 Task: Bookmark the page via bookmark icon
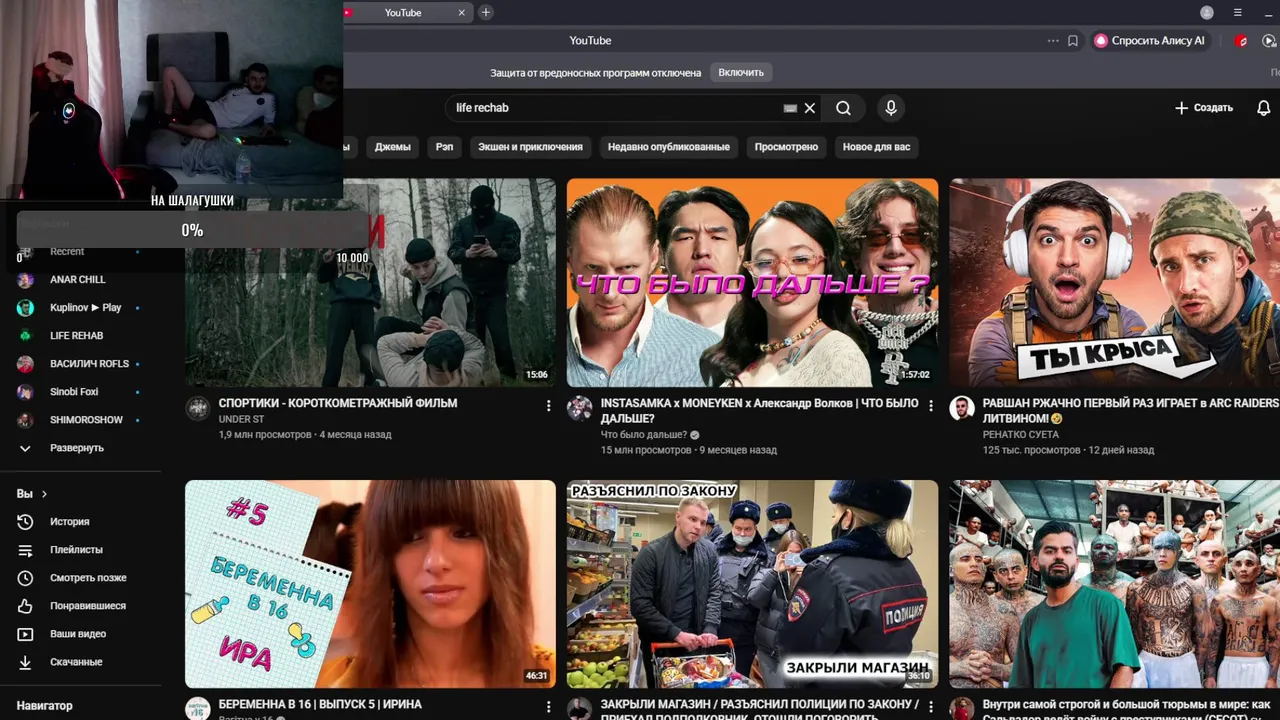click(1072, 41)
